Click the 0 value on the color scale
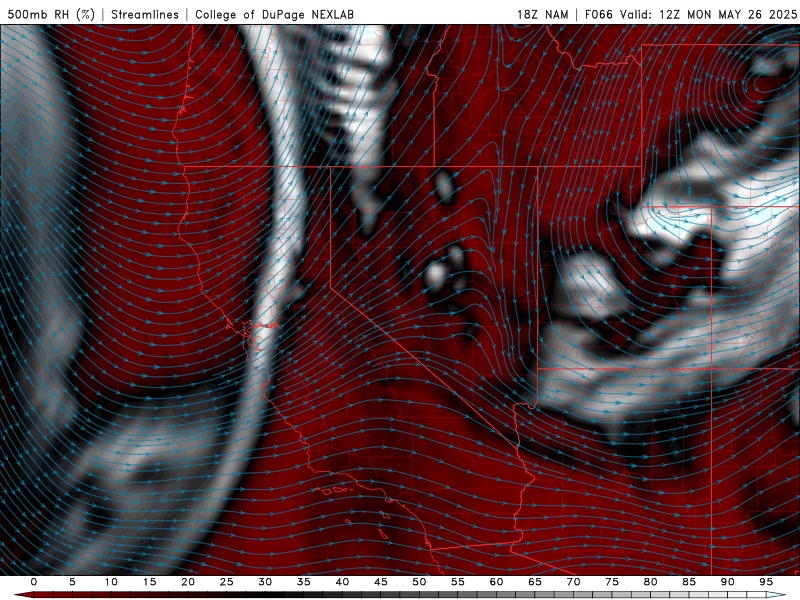This screenshot has width=800, height=600. click(x=34, y=582)
